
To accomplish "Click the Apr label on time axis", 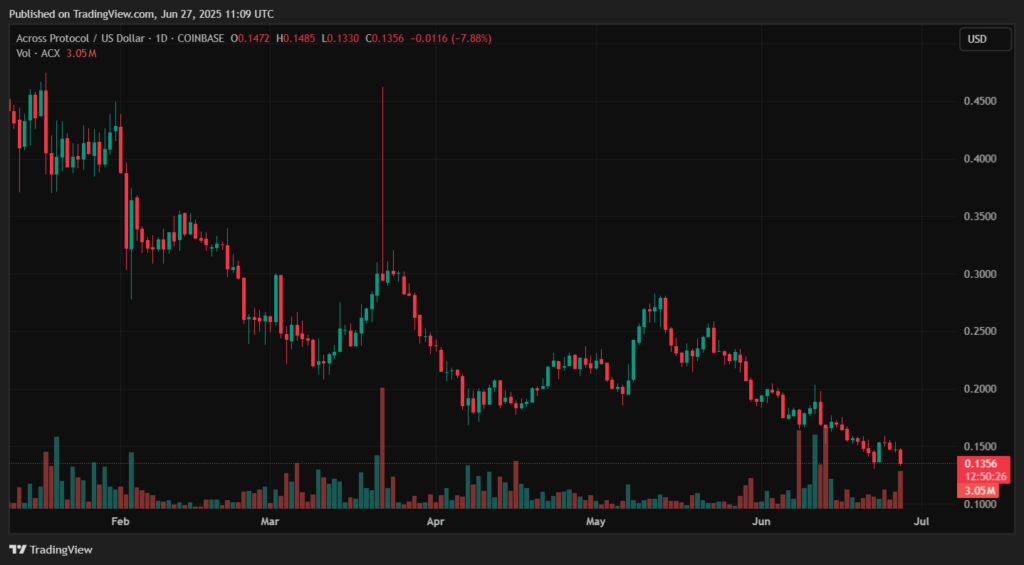I will click(435, 522).
